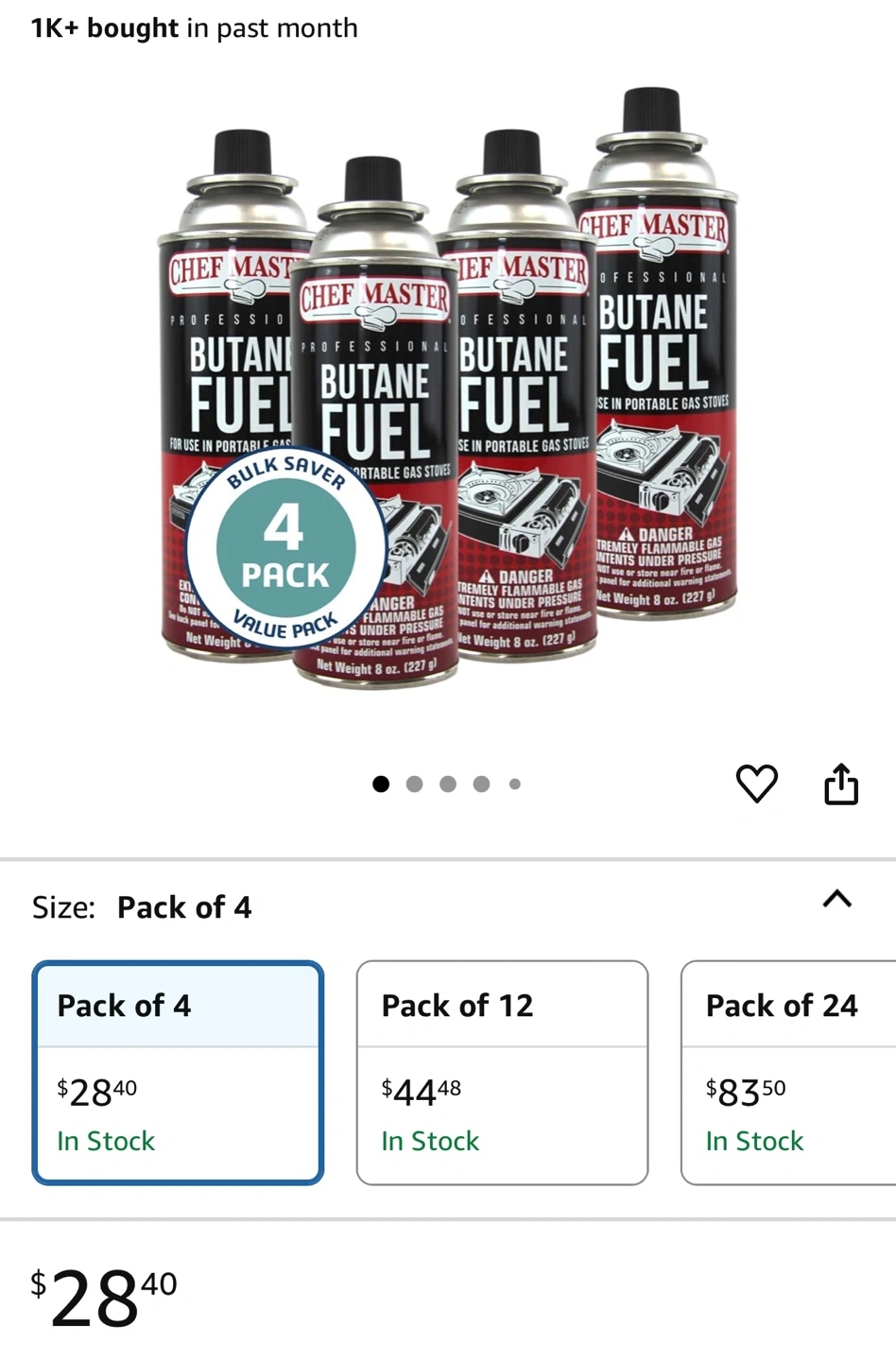
Task: Tap the heart icon to save item
Action: [x=756, y=784]
